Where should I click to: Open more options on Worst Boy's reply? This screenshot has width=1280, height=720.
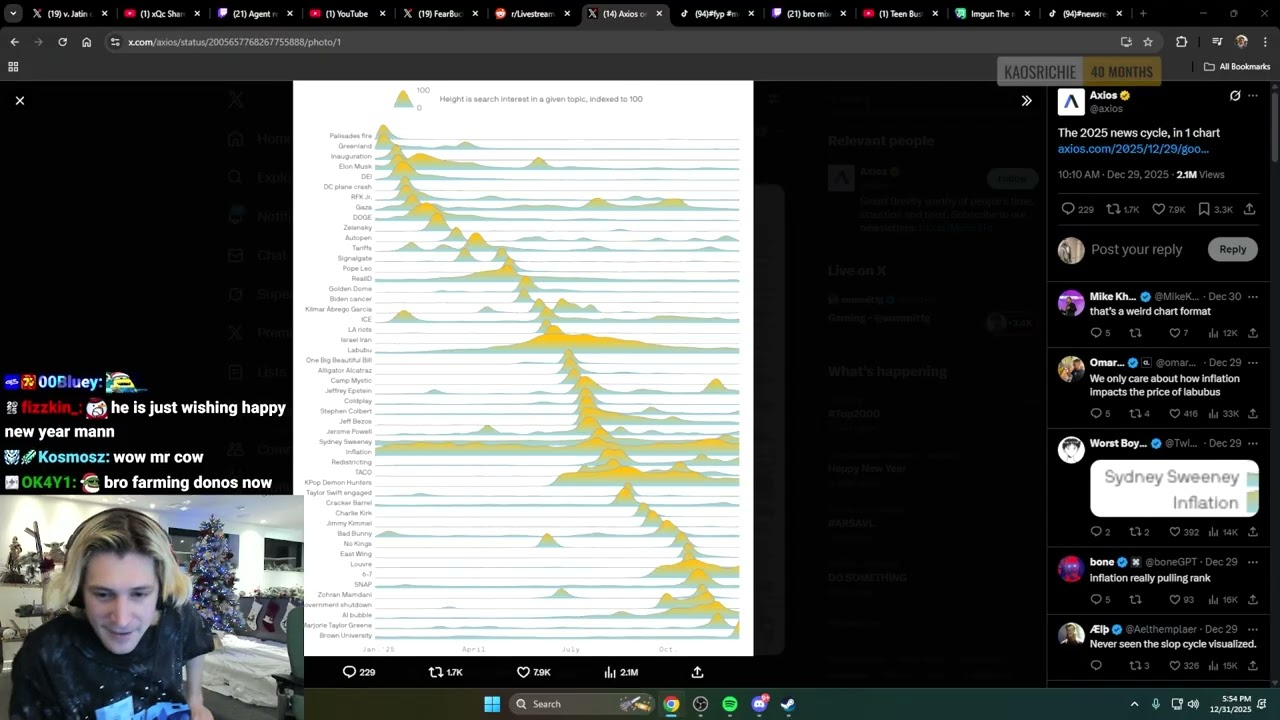pyautogui.click(x=1253, y=443)
